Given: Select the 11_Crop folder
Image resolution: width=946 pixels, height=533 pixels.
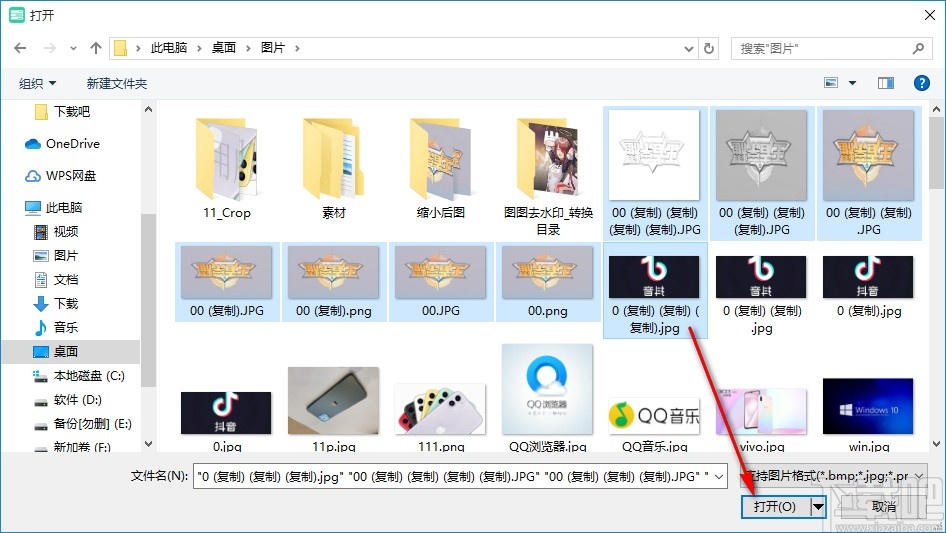Looking at the screenshot, I should 227,168.
